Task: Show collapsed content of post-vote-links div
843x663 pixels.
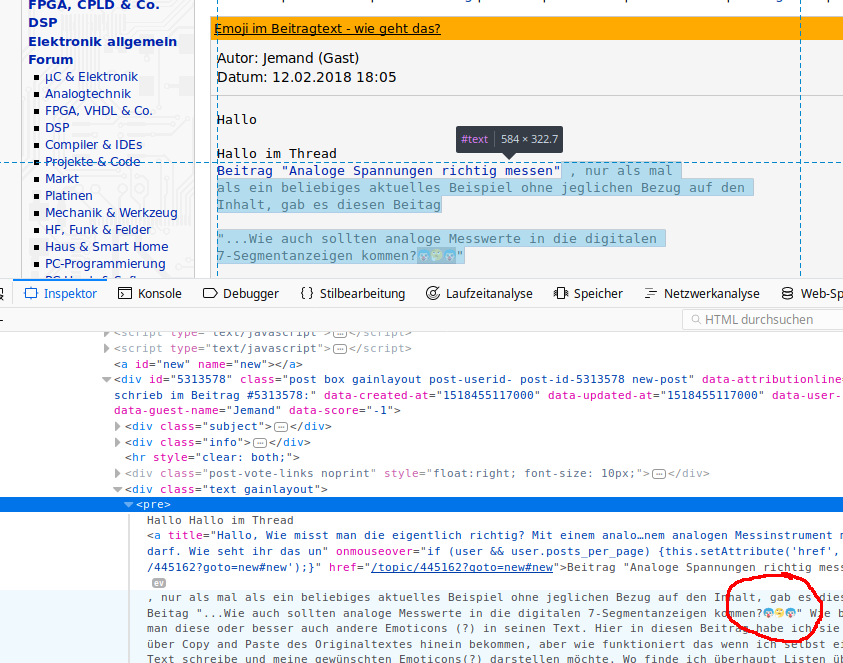Action: pos(659,474)
